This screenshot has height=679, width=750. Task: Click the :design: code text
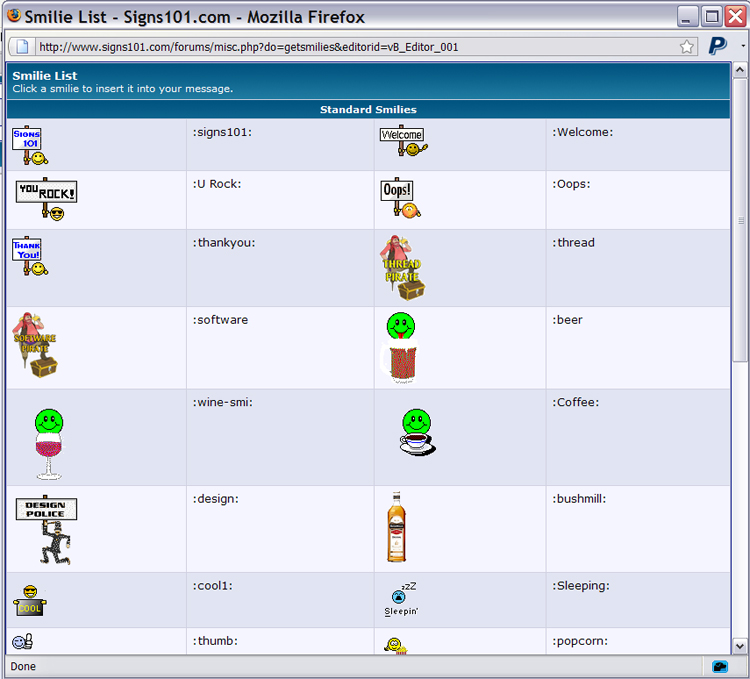pos(216,499)
